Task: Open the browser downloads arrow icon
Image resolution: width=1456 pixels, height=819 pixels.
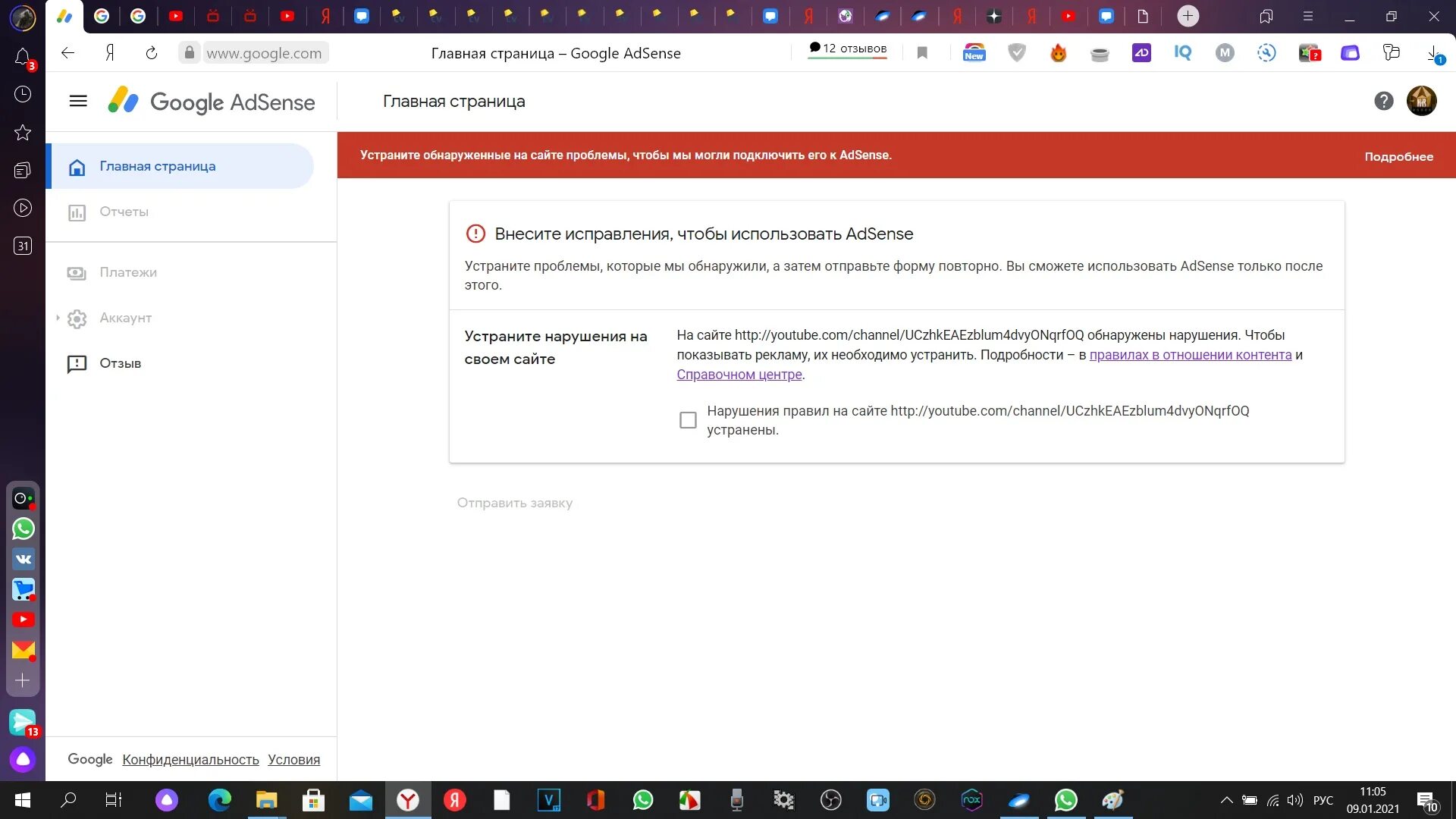Action: [1433, 53]
